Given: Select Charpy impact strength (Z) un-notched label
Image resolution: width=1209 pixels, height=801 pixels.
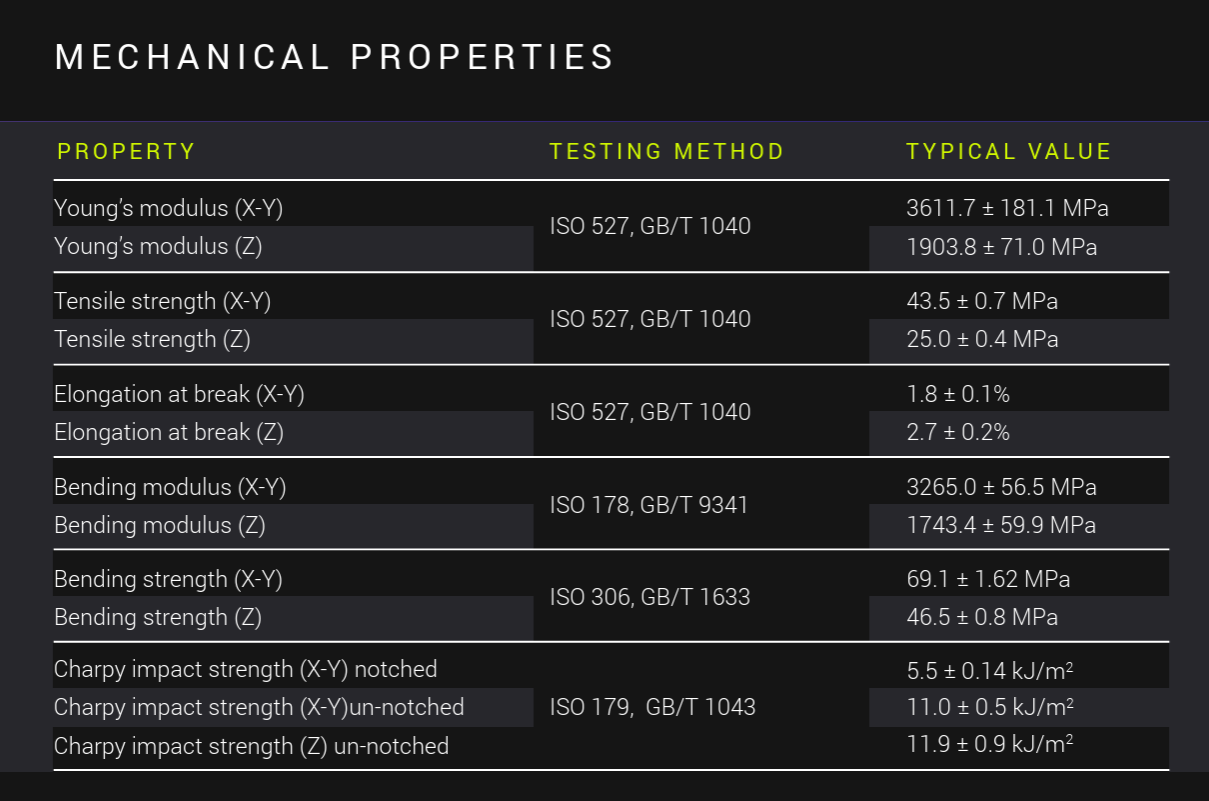Looking at the screenshot, I should tap(251, 746).
